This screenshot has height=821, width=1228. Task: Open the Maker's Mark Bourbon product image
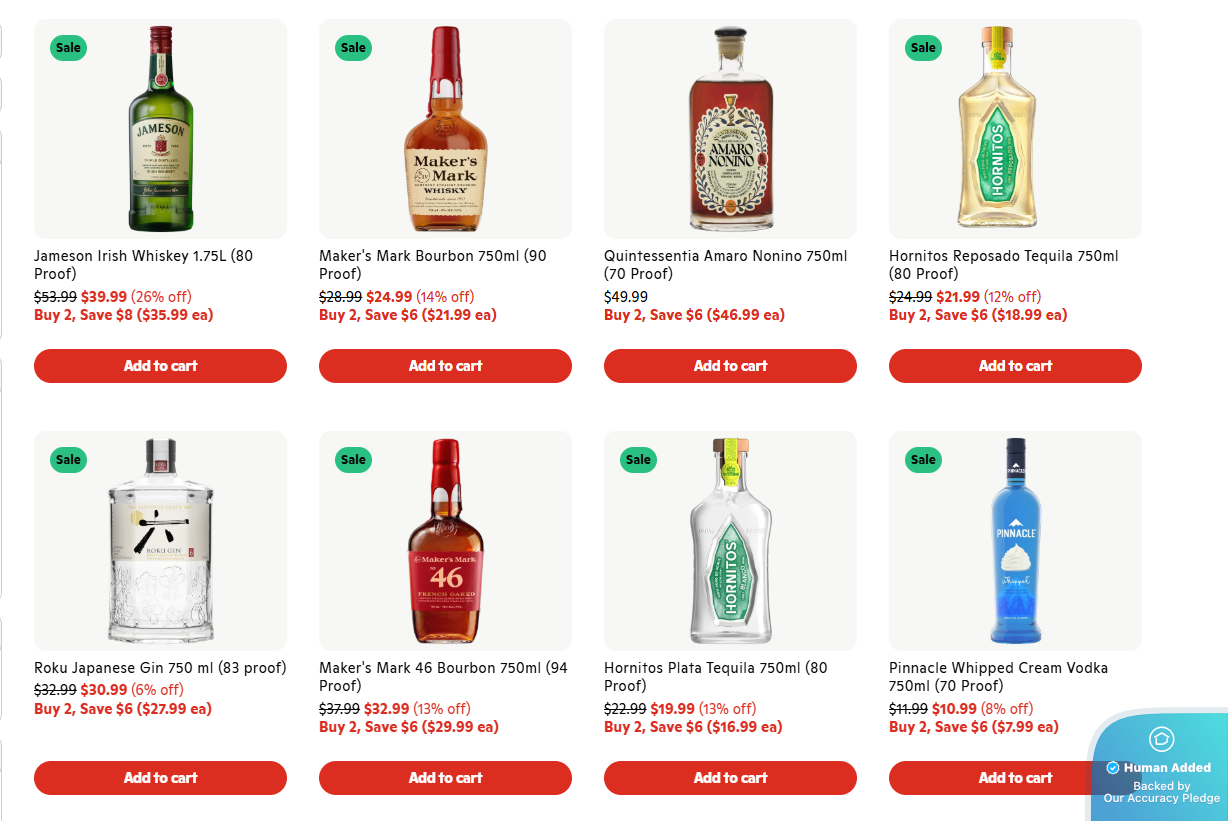pos(445,130)
